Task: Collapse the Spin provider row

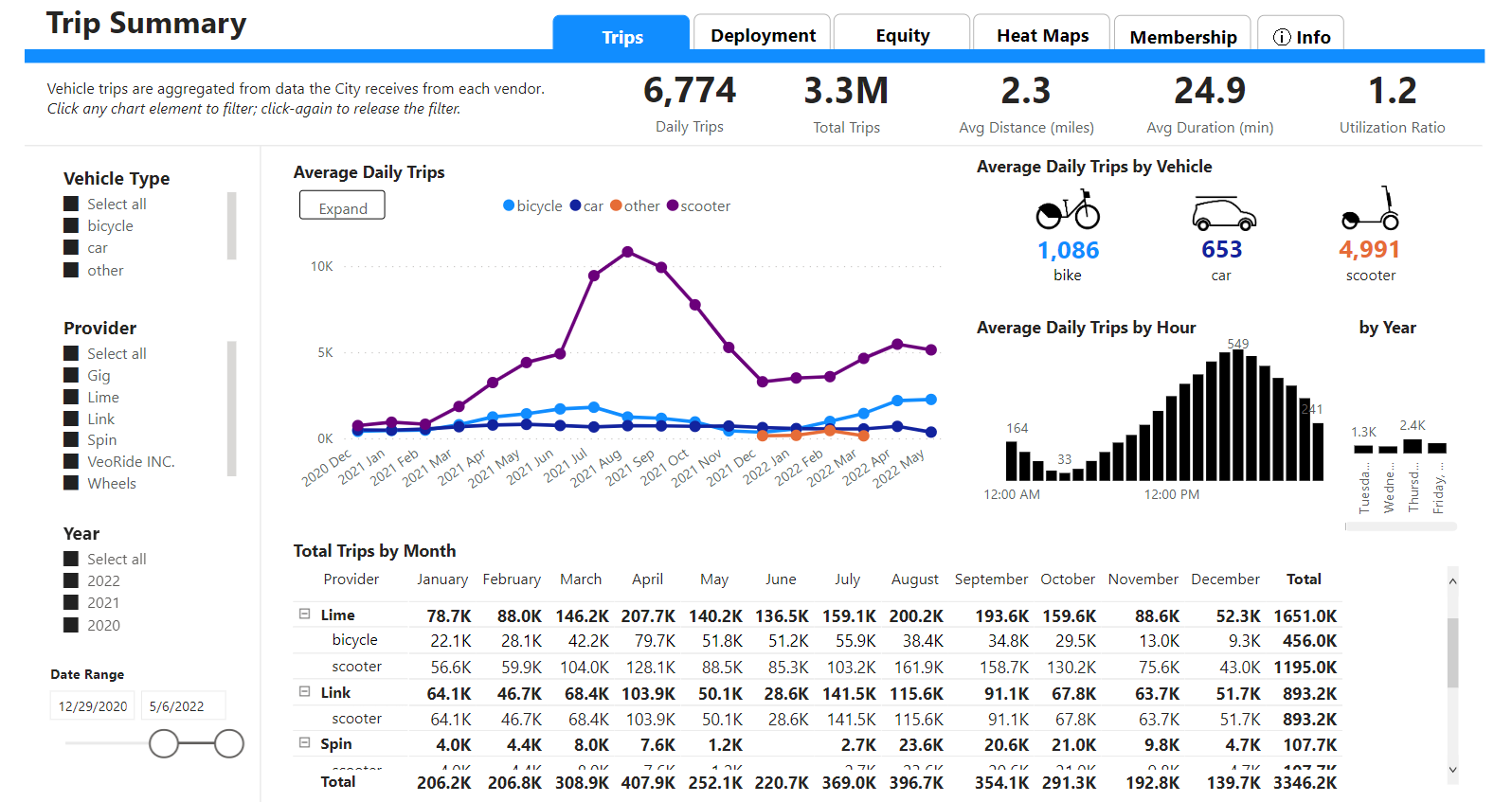Action: (x=305, y=743)
